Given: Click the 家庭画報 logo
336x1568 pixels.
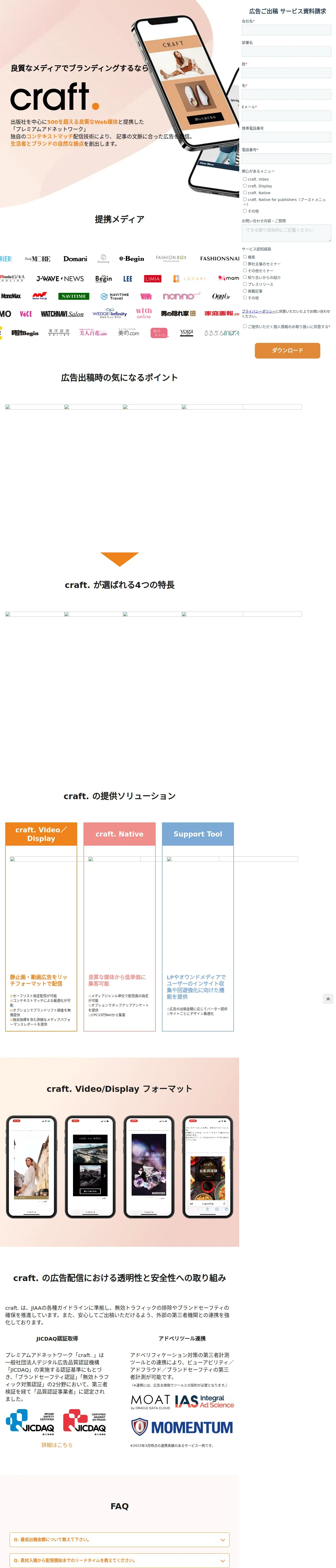Looking at the screenshot, I should 221,314.
